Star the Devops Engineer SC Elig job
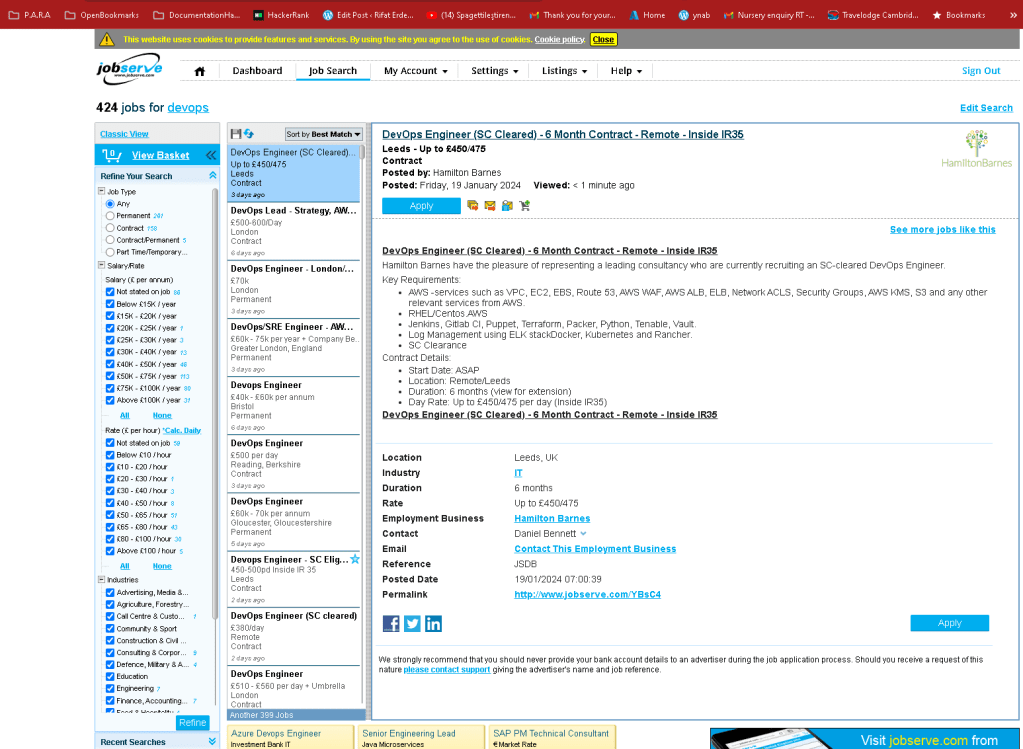This screenshot has width=1023, height=749. click(355, 559)
